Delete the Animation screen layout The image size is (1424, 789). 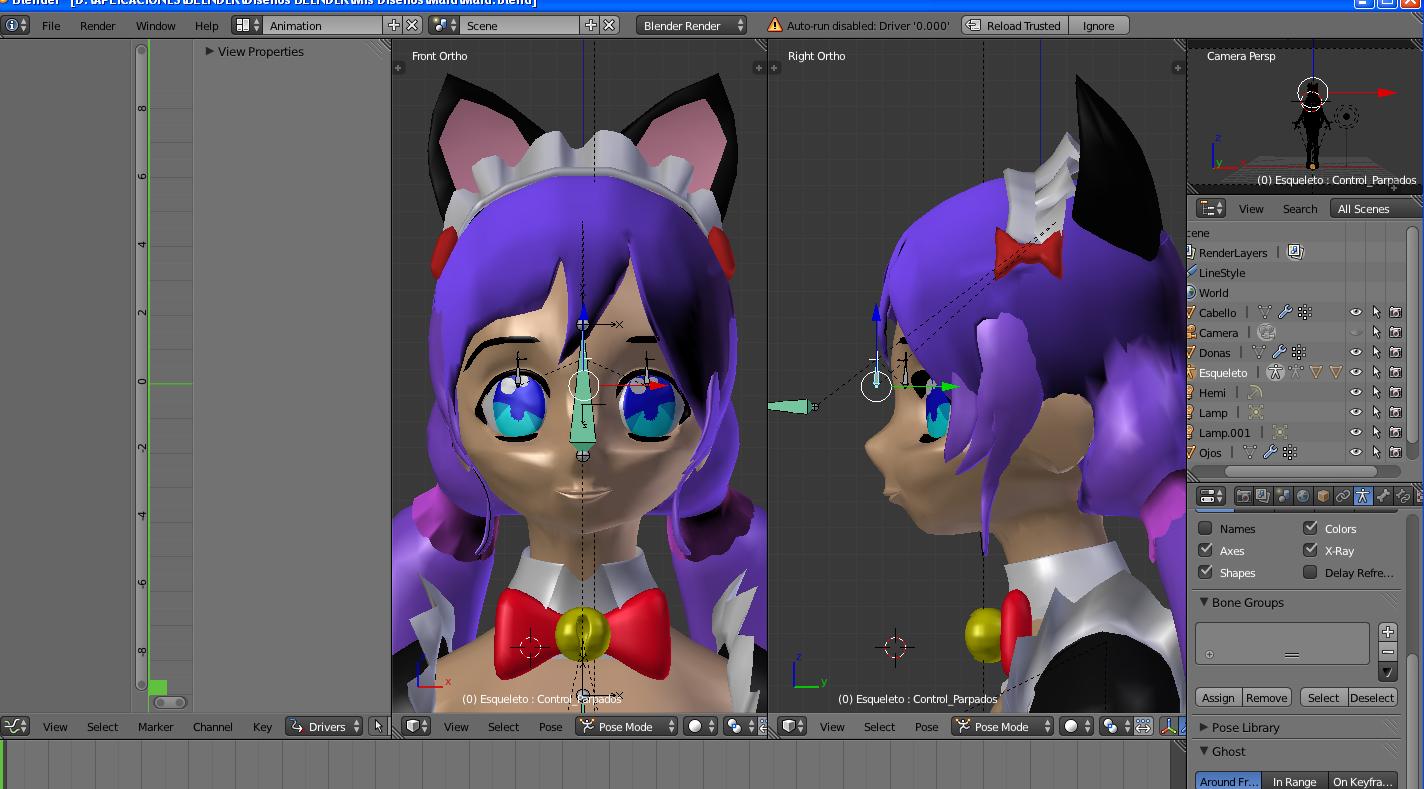click(412, 25)
